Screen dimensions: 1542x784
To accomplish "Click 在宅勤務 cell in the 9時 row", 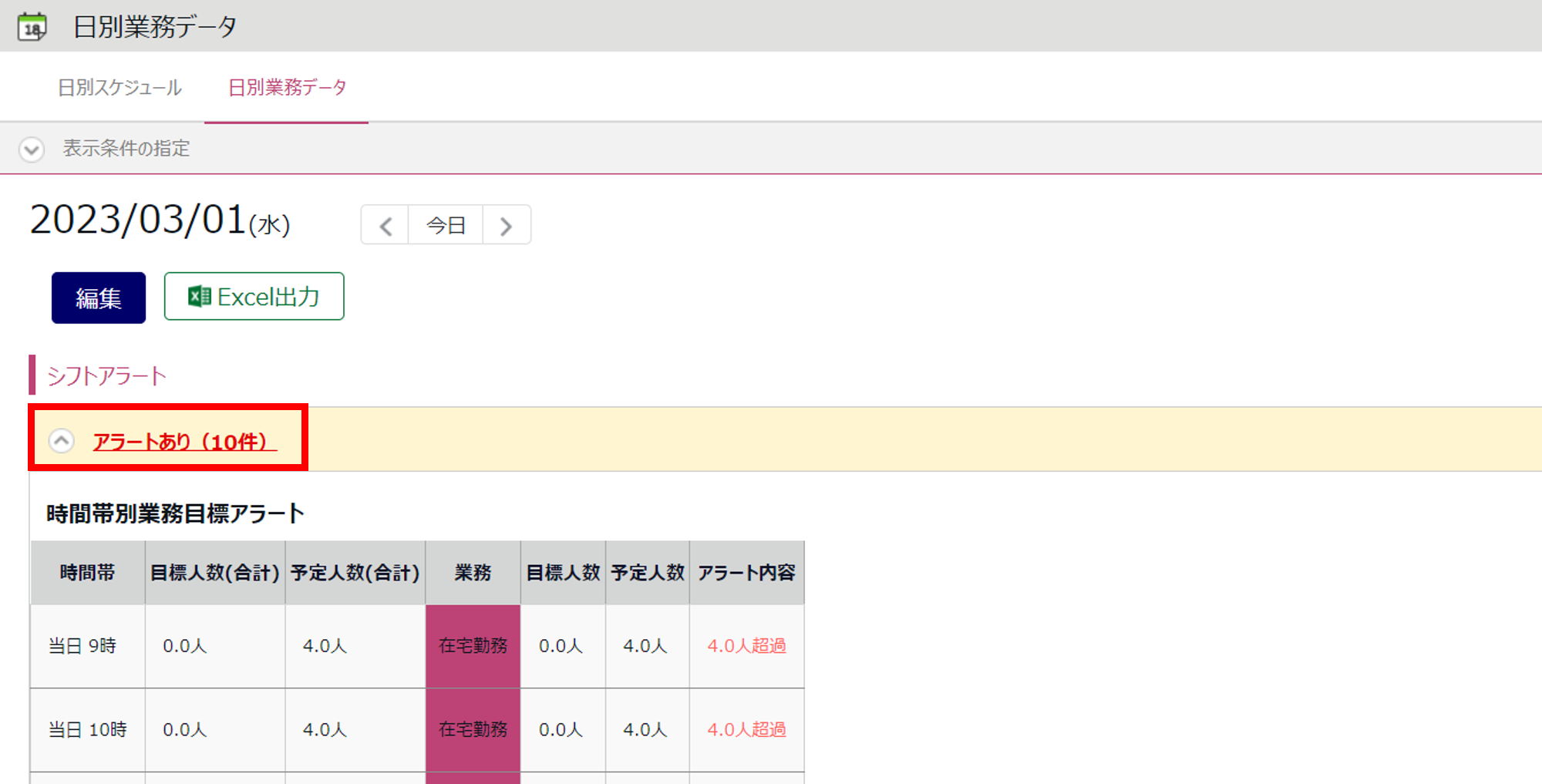I will [473, 646].
